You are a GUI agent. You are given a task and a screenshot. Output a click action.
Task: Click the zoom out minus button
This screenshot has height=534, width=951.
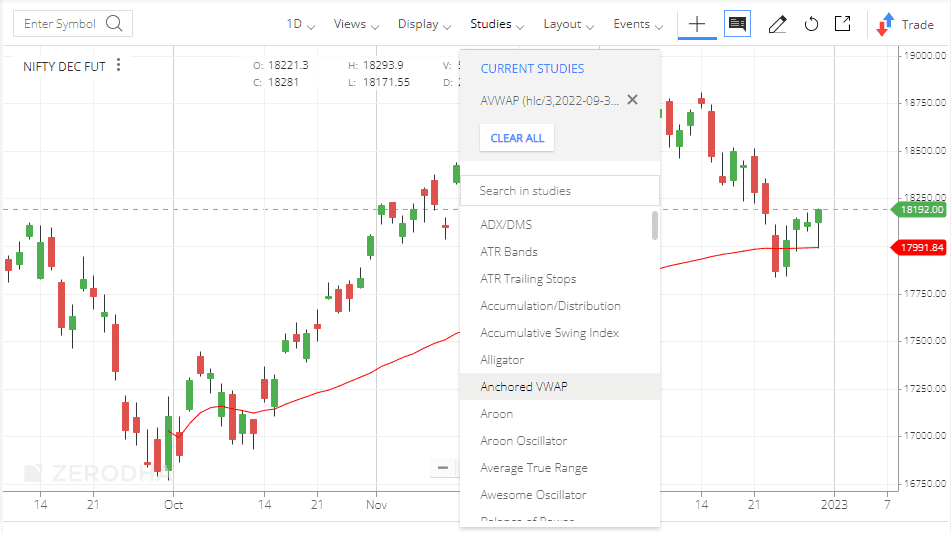click(443, 467)
